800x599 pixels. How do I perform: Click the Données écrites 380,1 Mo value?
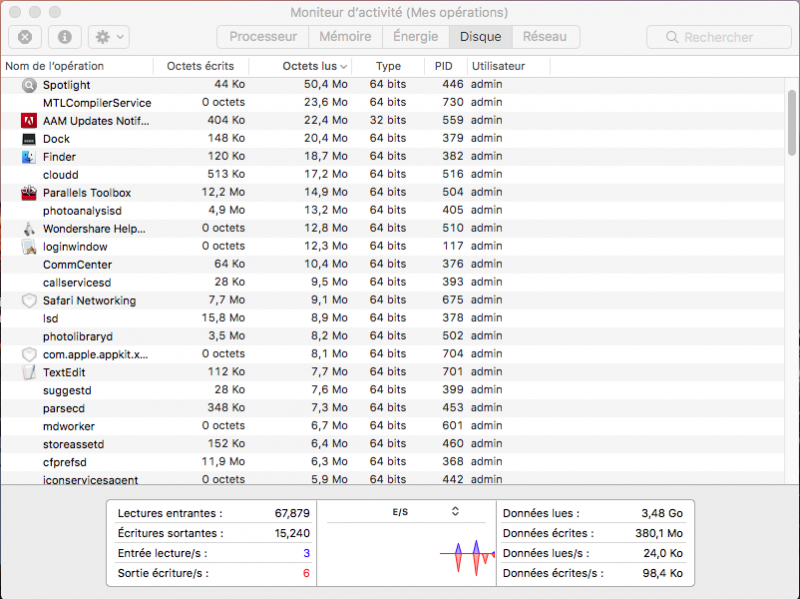pos(659,533)
